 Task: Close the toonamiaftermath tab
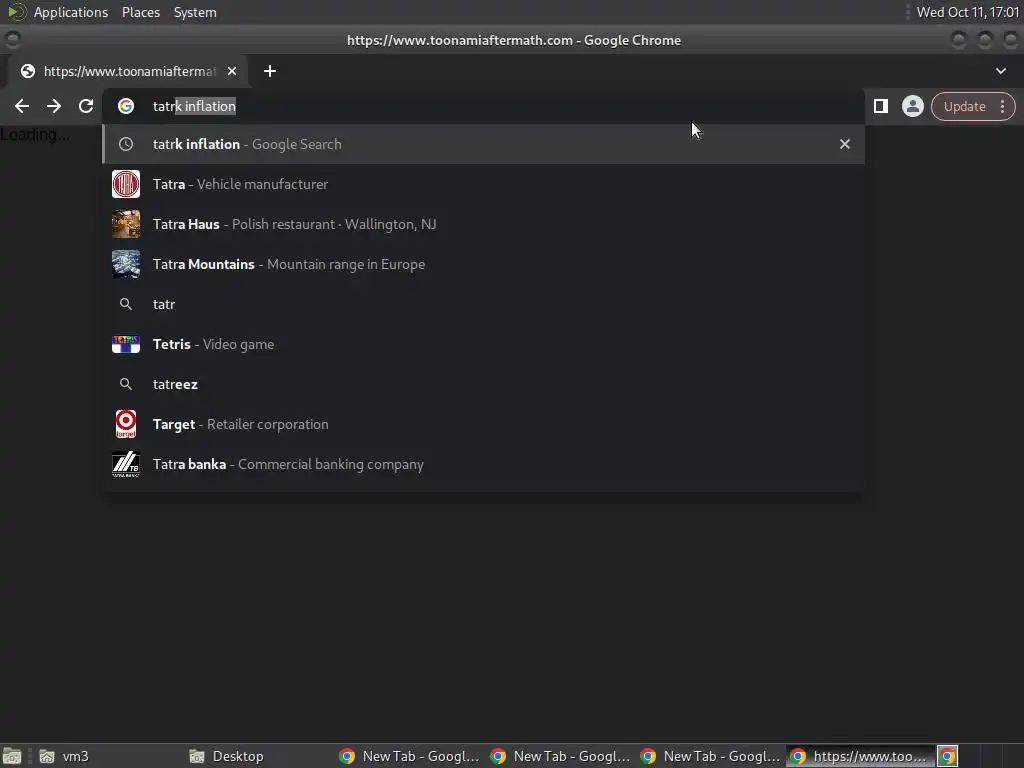(x=232, y=71)
